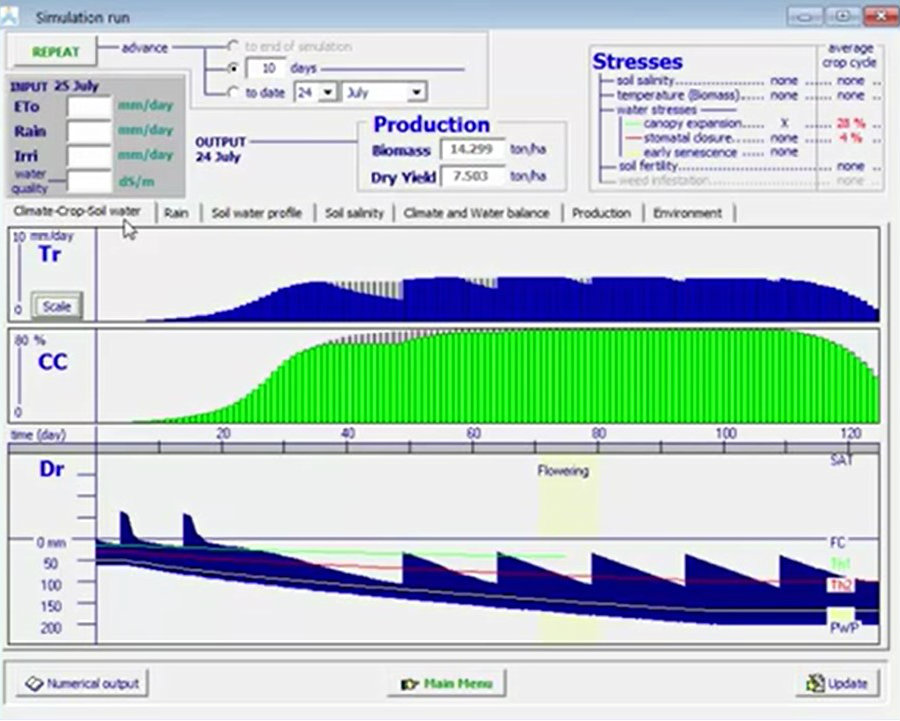
Task: Click the Update icon button
Action: click(x=838, y=683)
